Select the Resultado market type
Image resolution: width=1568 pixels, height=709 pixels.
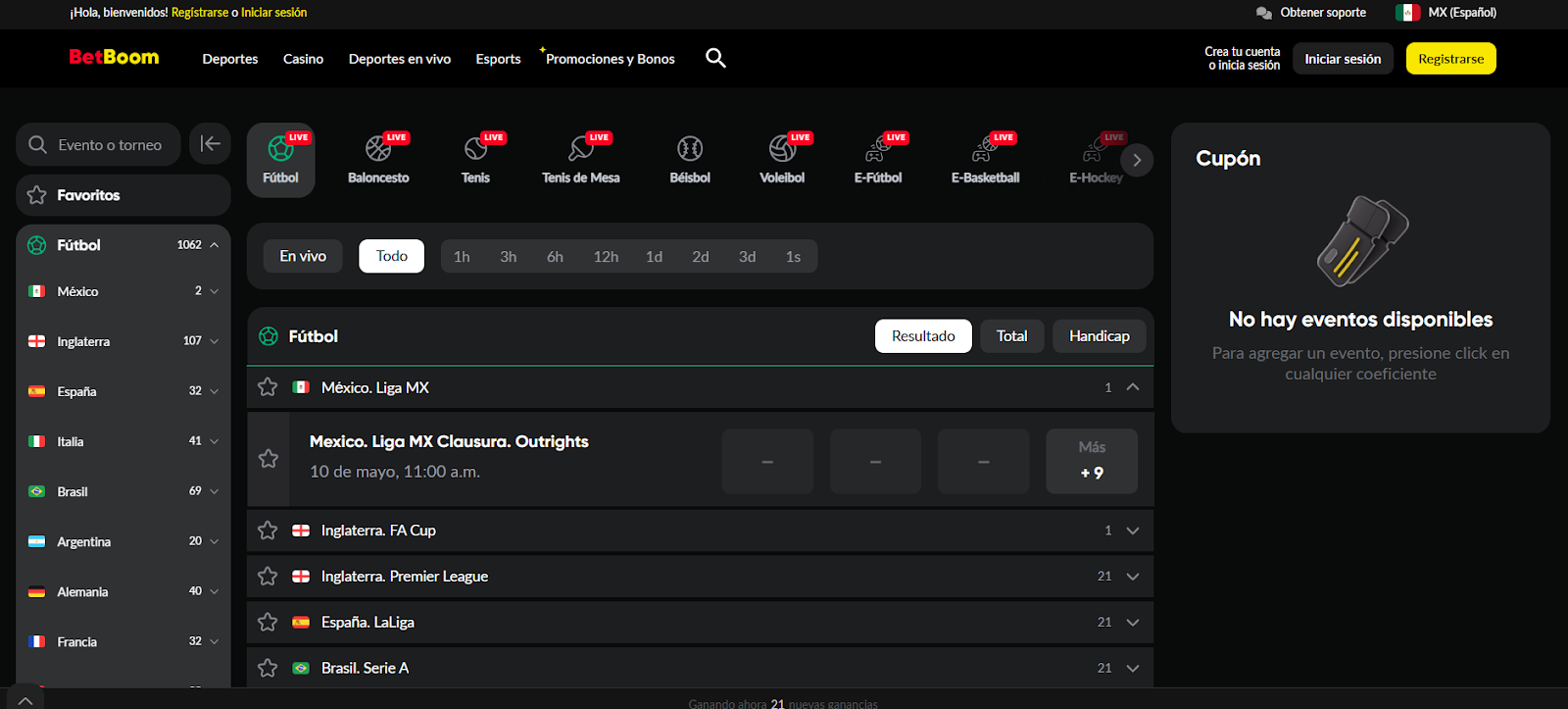(923, 335)
